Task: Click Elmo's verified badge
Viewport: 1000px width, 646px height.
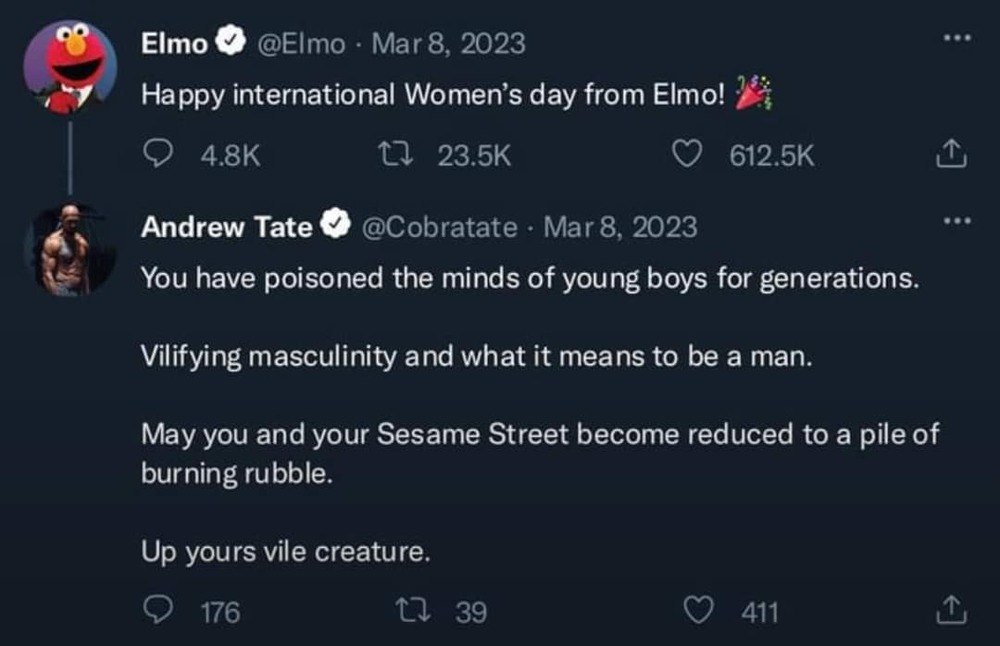Action: point(231,43)
